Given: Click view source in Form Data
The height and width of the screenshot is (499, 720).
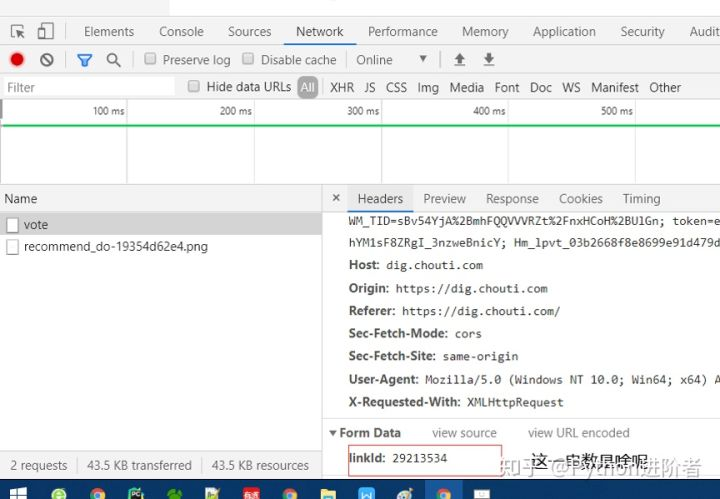Looking at the screenshot, I should (464, 433).
